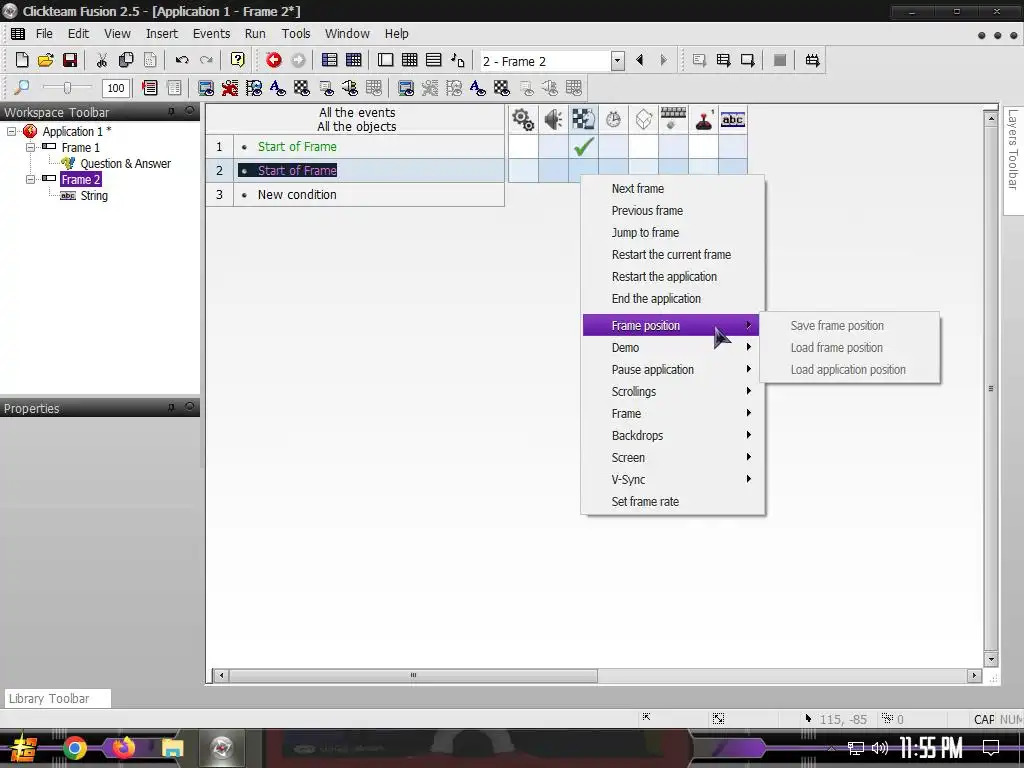
Task: Click the Storyboard controls checkered column icon
Action: [583, 120]
